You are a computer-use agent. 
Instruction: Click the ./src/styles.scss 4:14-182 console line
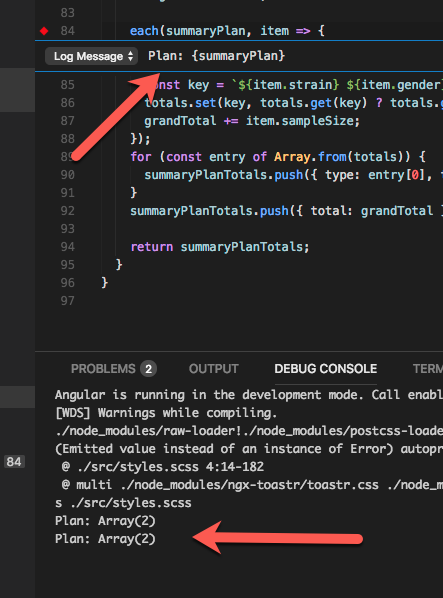(x=163, y=467)
